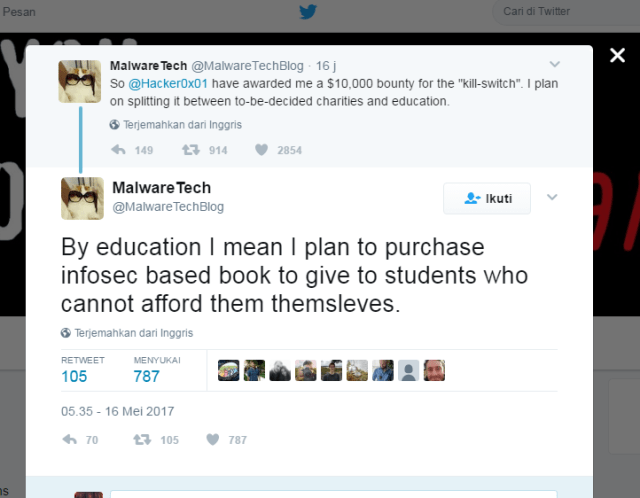Open the @Hacker0x01 mention link
Viewport: 640px width, 498px height.
168,84
